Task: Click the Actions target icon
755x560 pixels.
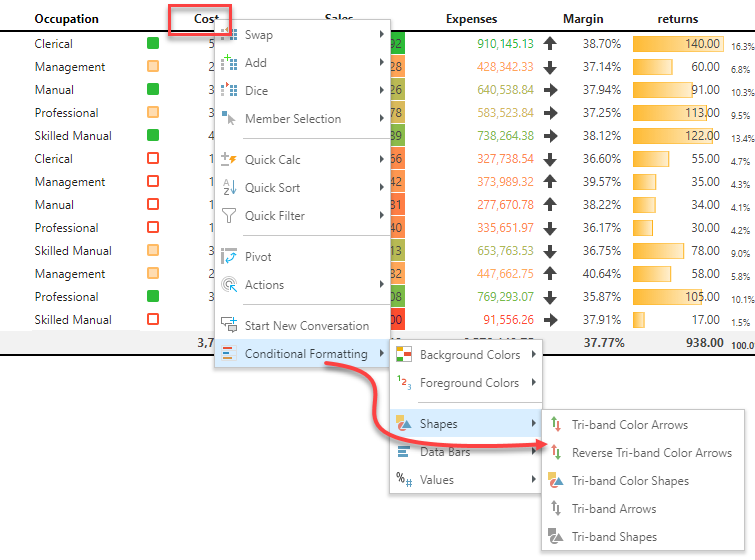Action: [x=229, y=285]
